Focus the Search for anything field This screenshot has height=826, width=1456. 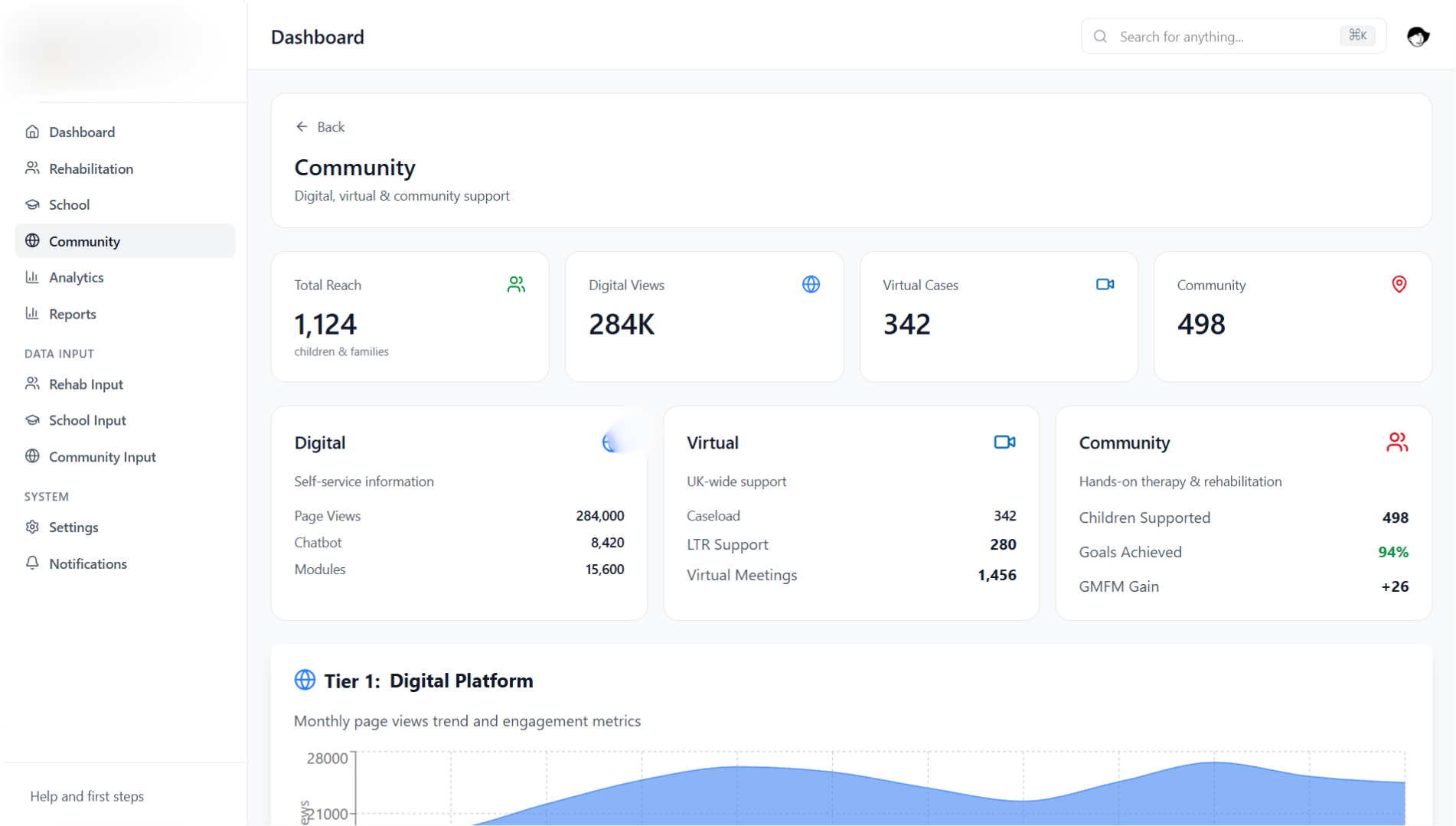pyautogui.click(x=1225, y=37)
